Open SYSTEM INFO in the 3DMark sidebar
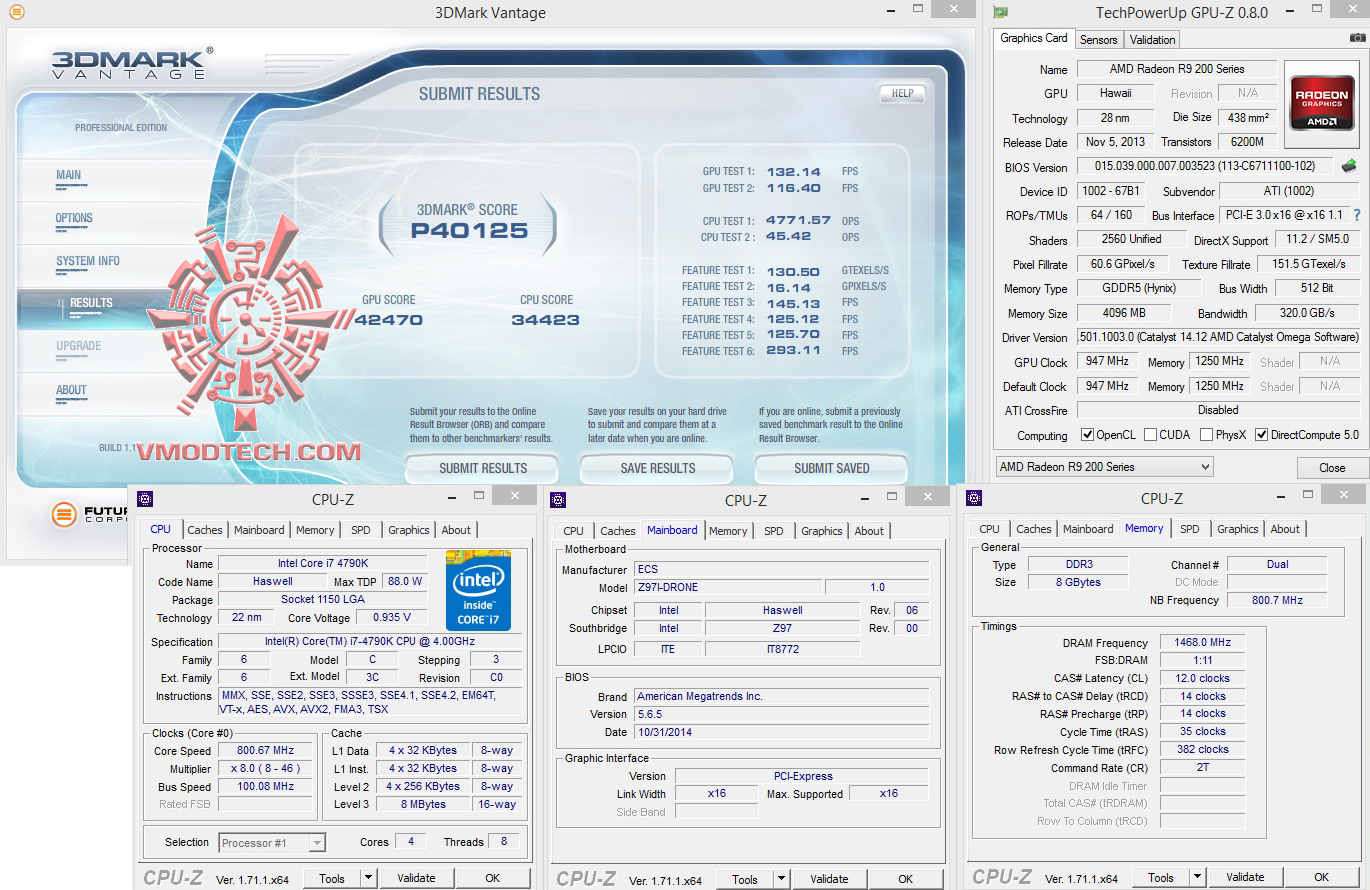1370x890 pixels. tap(88, 261)
